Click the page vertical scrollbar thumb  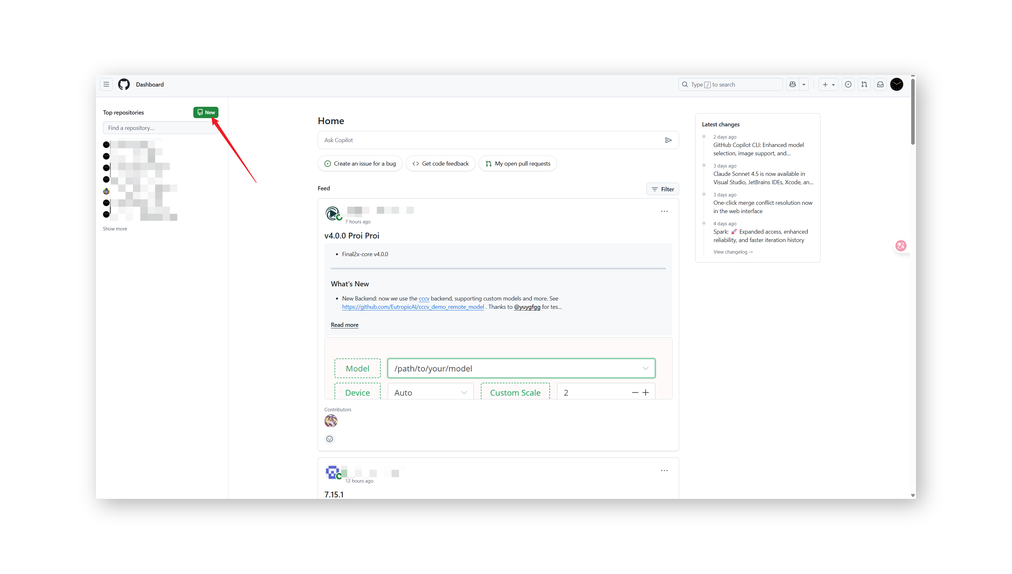tap(913, 111)
